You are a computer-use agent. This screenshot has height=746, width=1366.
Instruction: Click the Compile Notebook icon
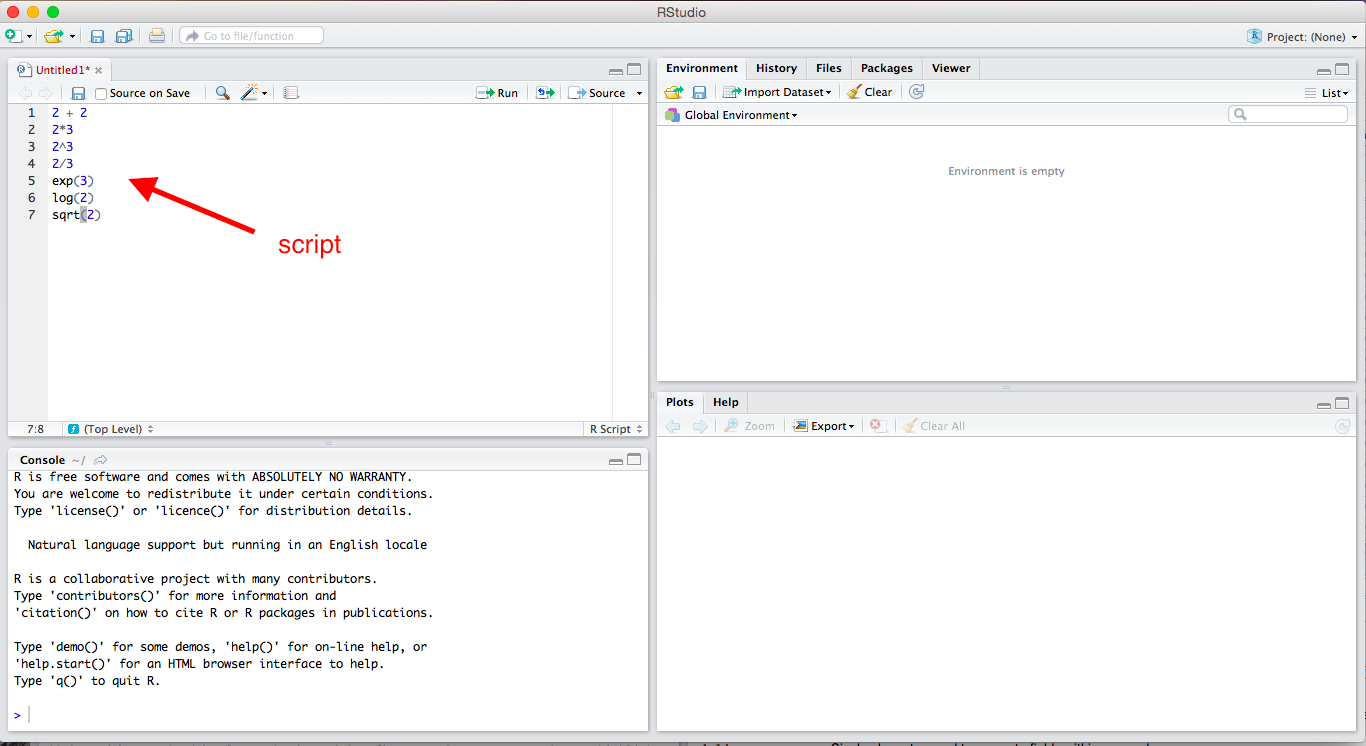pyautogui.click(x=291, y=93)
